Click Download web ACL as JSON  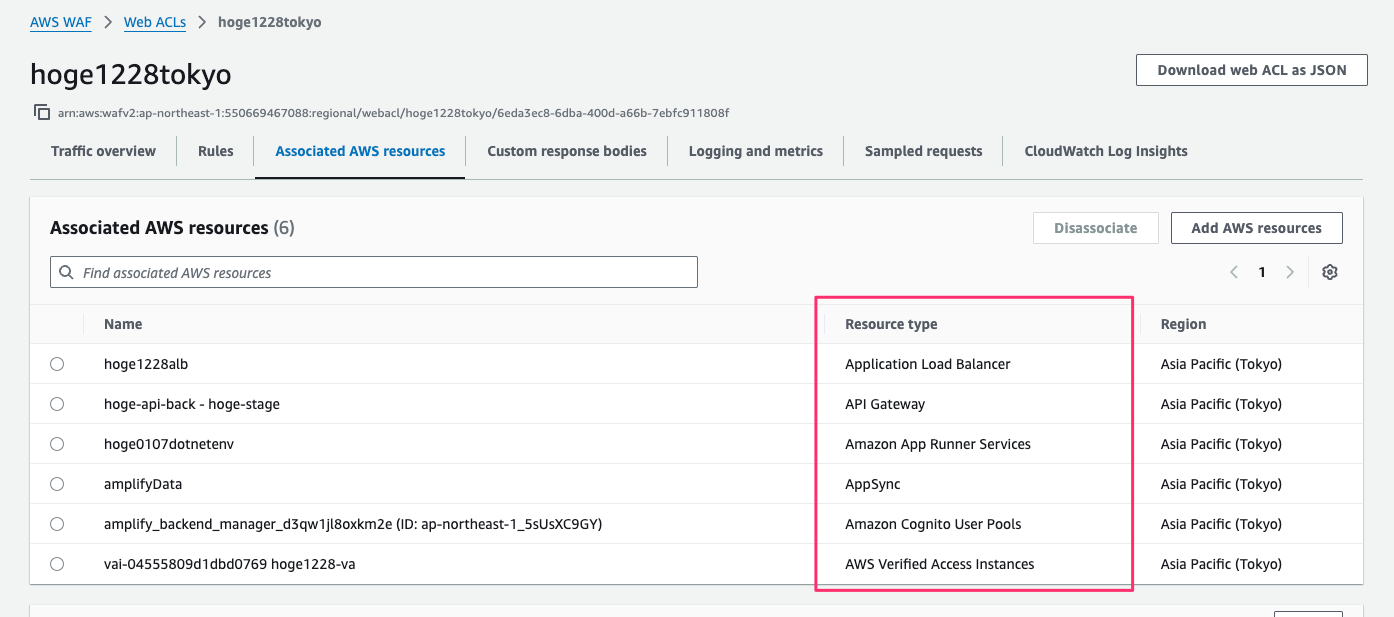pyautogui.click(x=1251, y=70)
